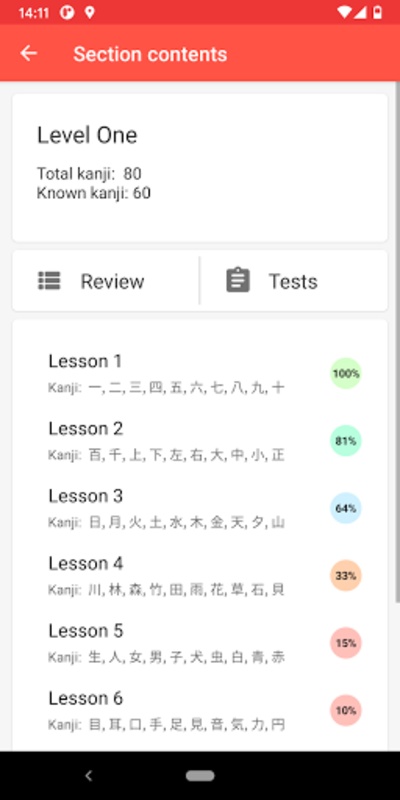The image size is (400, 800).
Task: Click the red 10% progress badge
Action: (346, 710)
